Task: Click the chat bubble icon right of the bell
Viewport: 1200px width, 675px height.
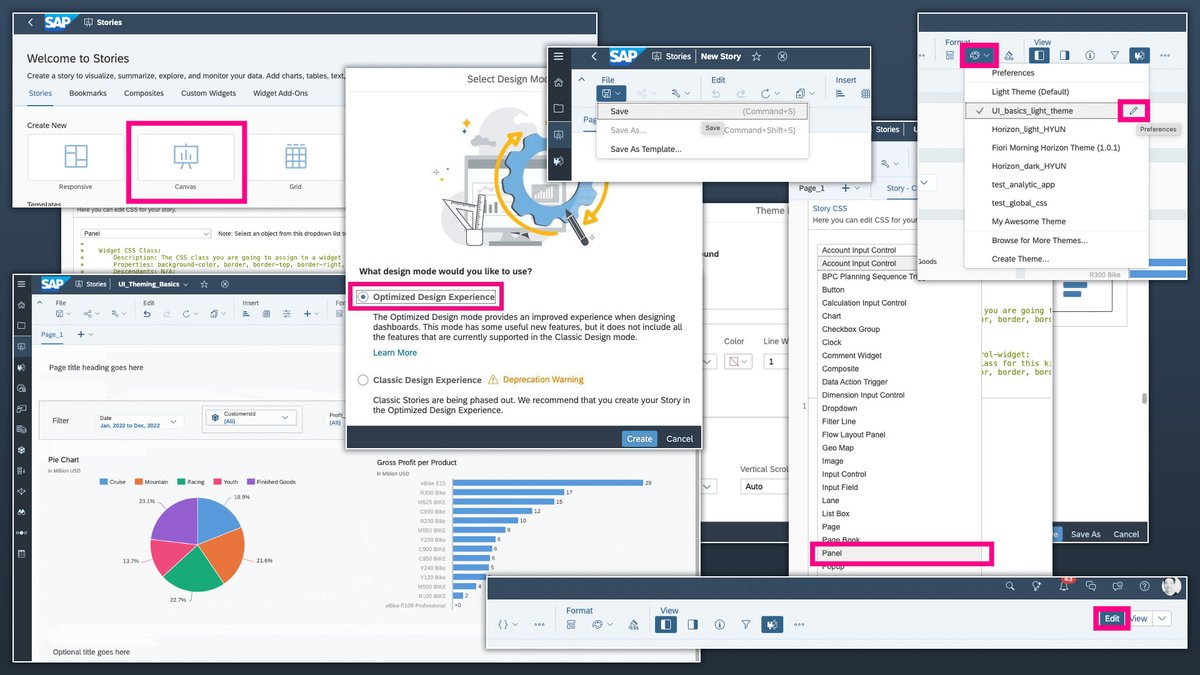Action: [x=1092, y=586]
